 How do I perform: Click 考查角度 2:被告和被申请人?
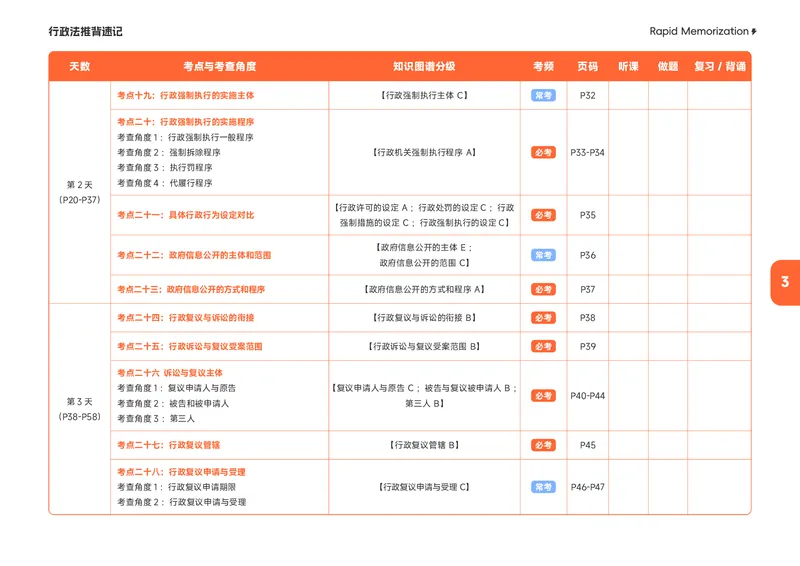point(173,404)
